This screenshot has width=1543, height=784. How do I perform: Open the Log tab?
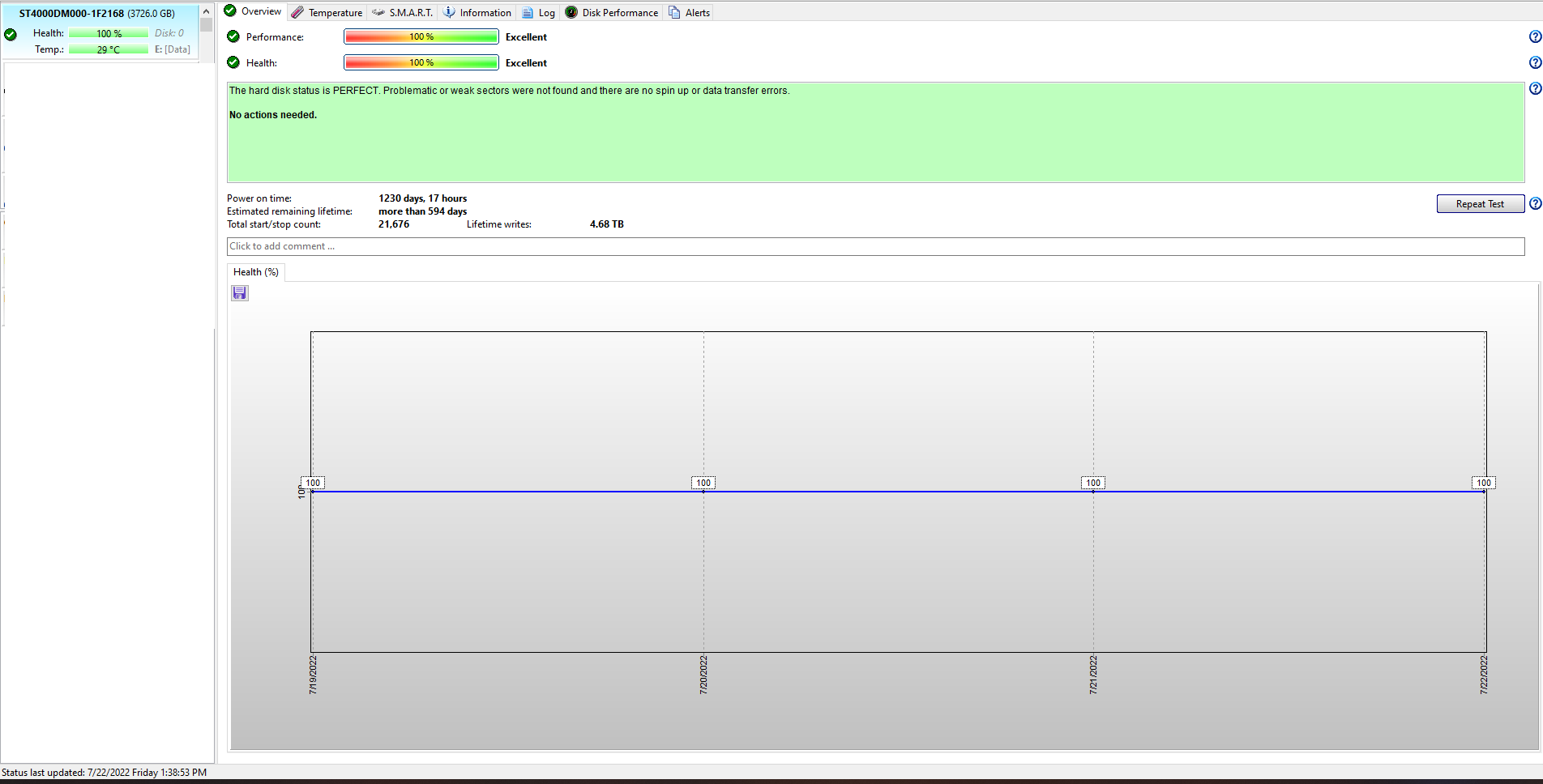pyautogui.click(x=539, y=12)
